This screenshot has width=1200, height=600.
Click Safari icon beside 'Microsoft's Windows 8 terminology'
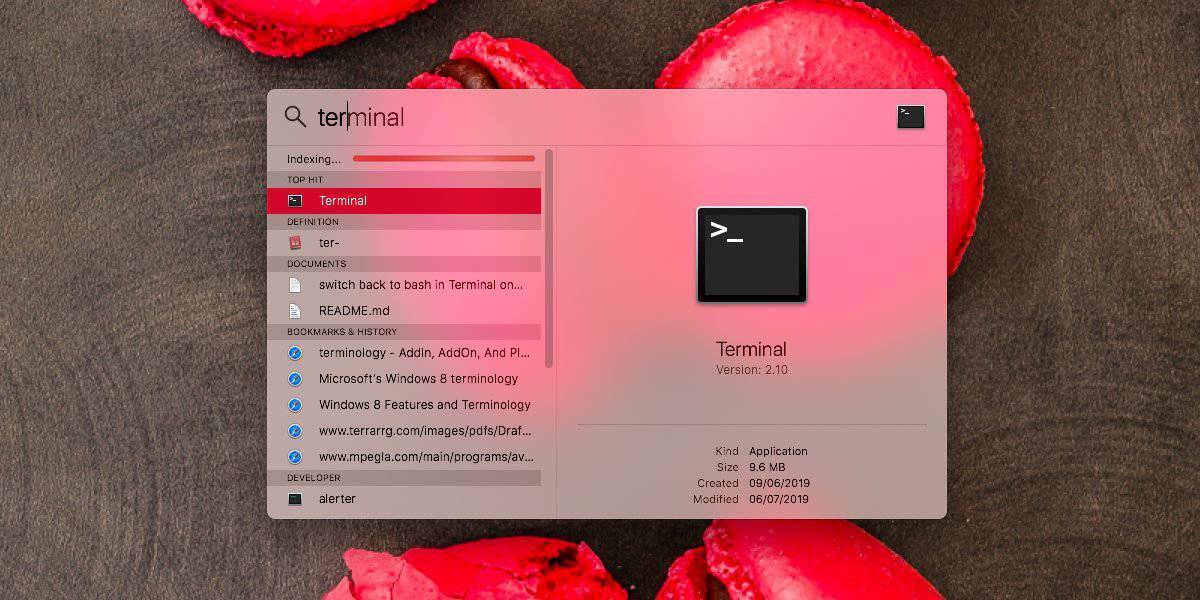pyautogui.click(x=295, y=379)
